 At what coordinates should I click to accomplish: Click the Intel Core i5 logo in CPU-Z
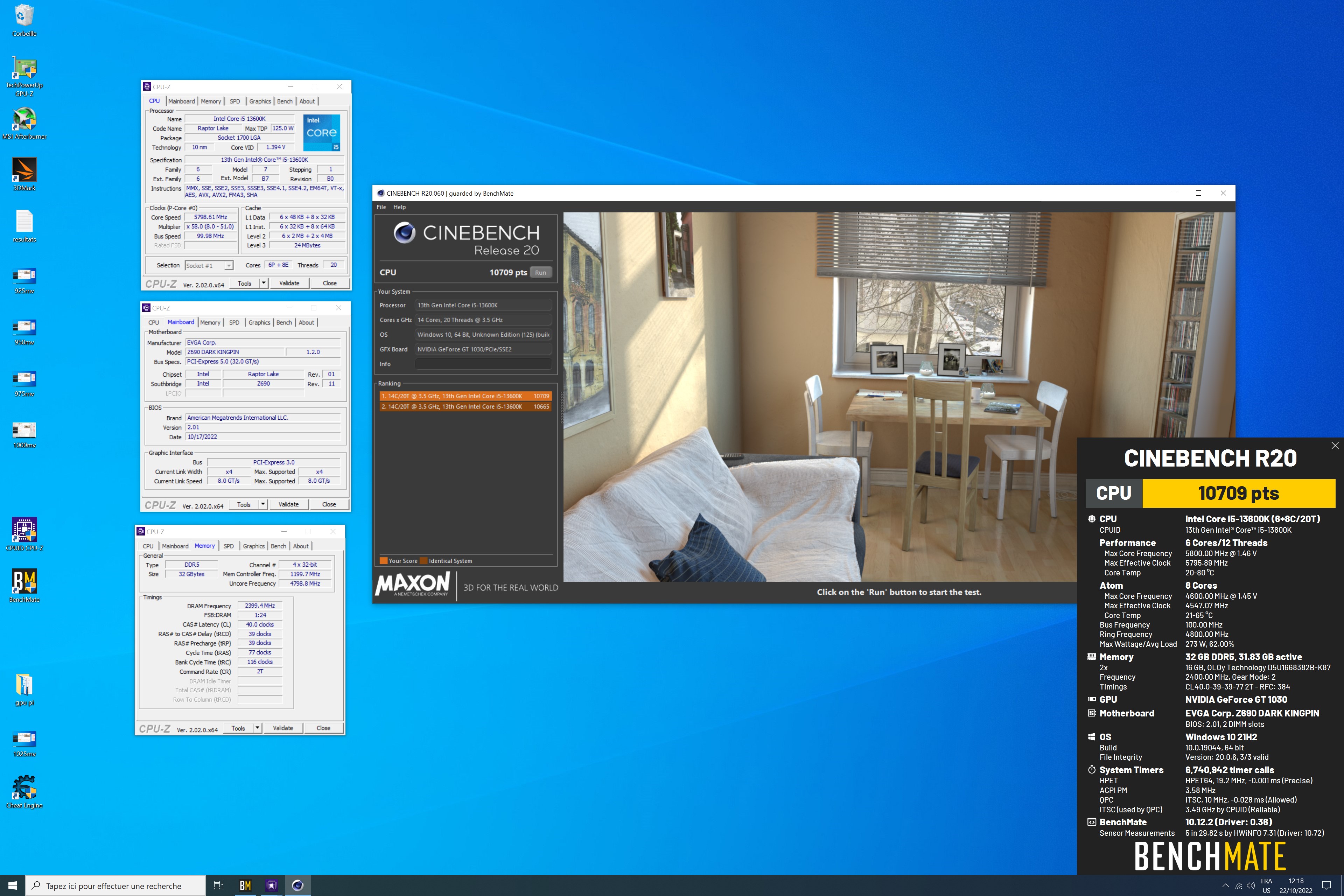322,133
